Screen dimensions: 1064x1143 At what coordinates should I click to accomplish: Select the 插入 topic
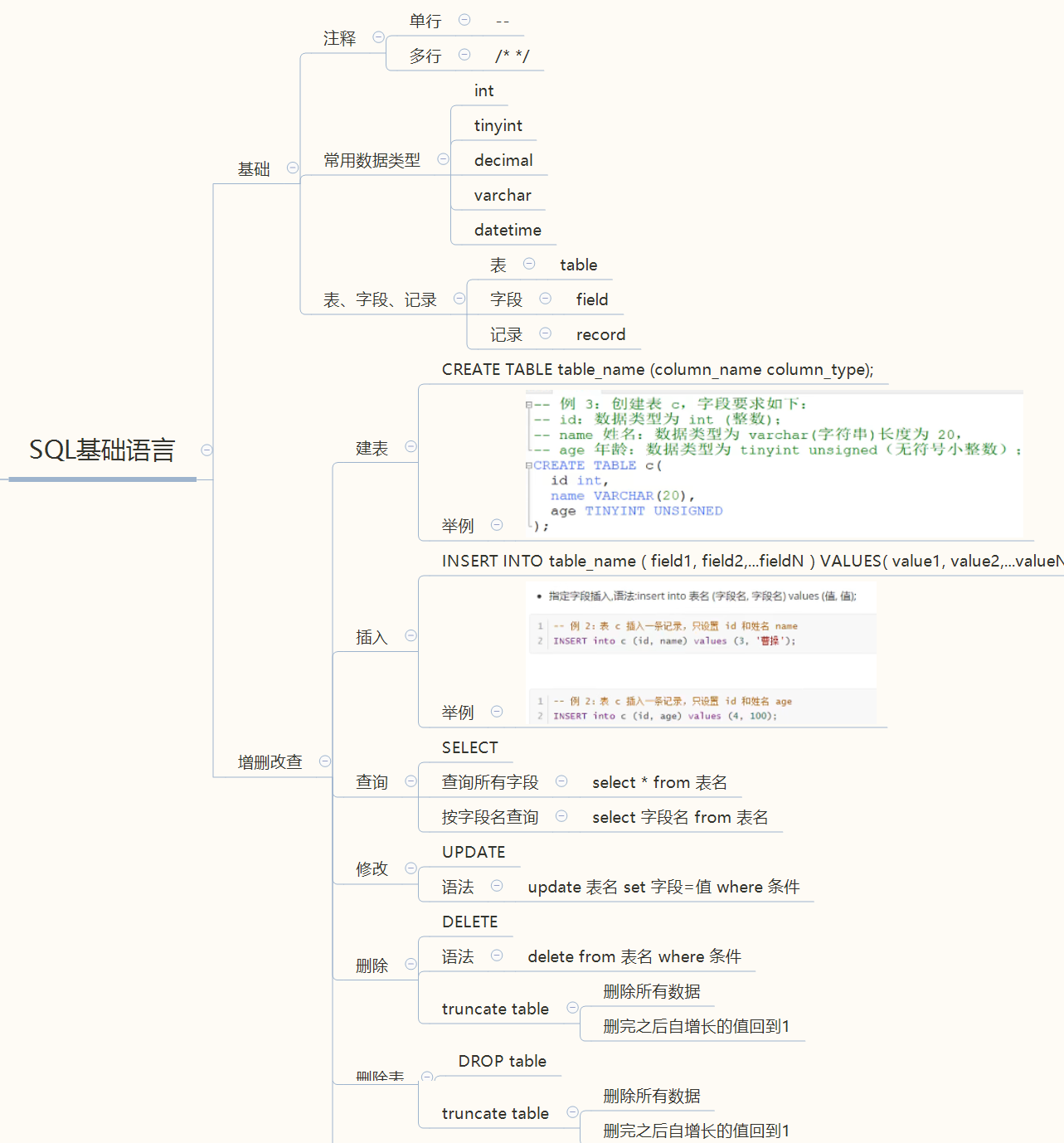tap(372, 638)
